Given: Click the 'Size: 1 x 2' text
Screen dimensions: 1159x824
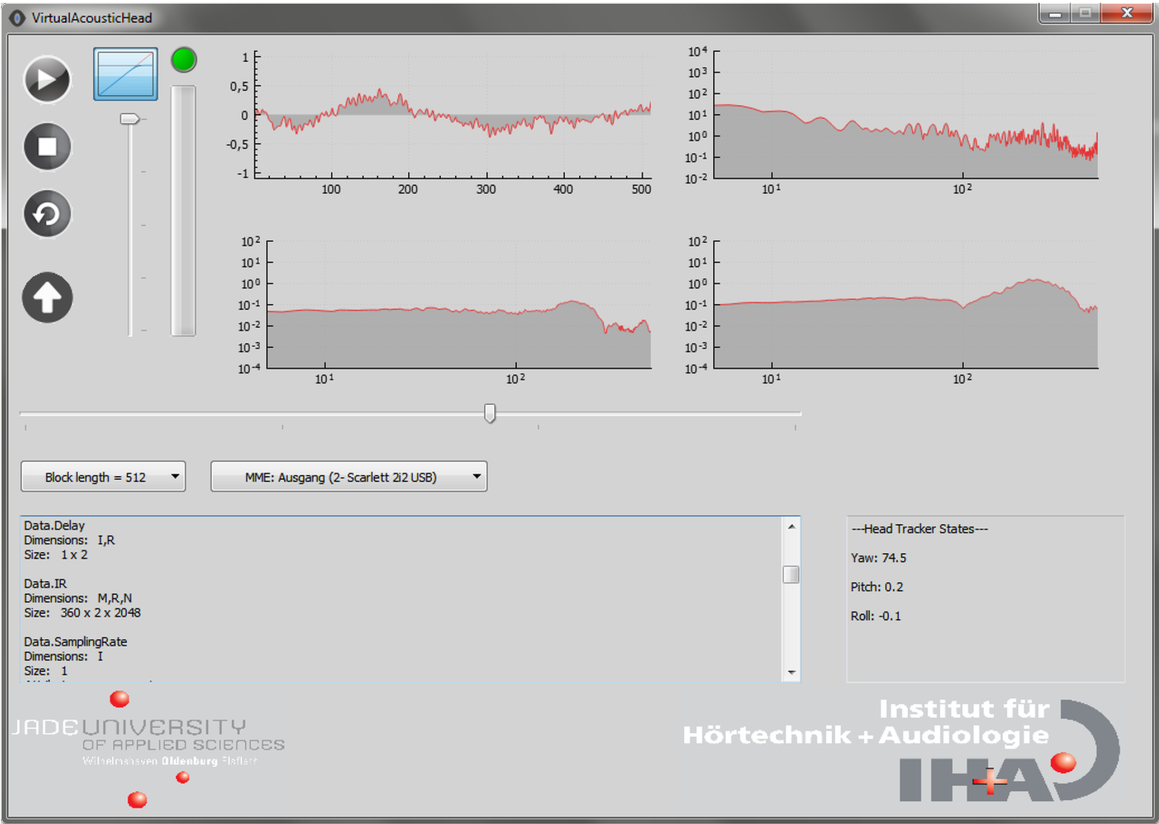Looking at the screenshot, I should click(x=55, y=554).
